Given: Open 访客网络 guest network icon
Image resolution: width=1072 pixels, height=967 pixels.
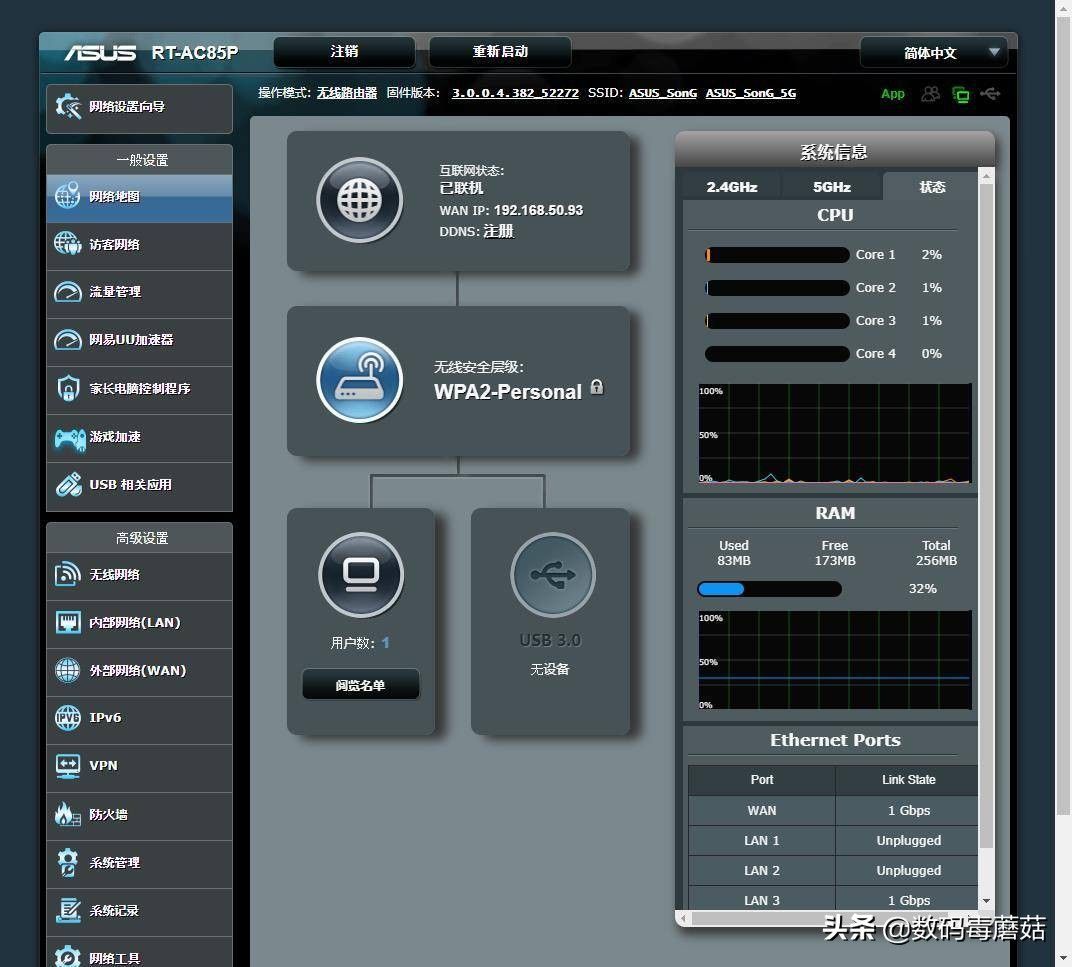Looking at the screenshot, I should point(68,244).
